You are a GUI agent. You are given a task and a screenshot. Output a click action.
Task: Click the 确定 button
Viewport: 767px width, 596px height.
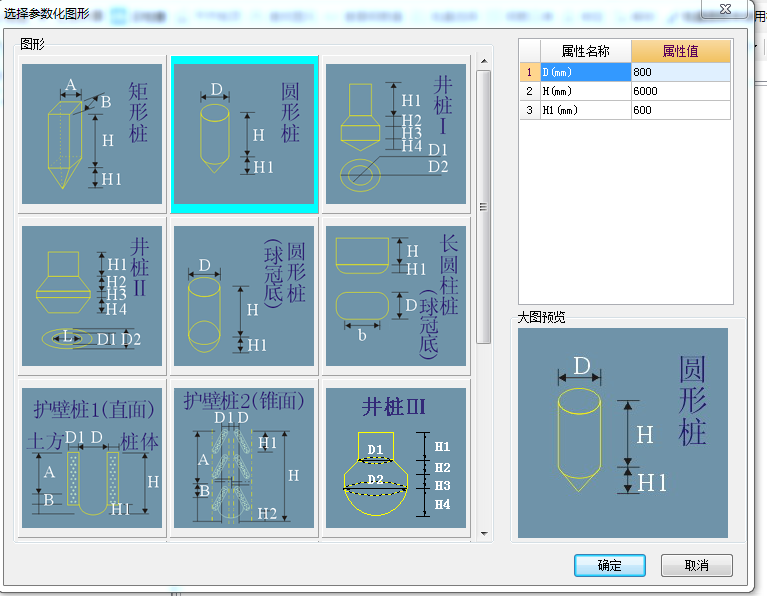(610, 565)
